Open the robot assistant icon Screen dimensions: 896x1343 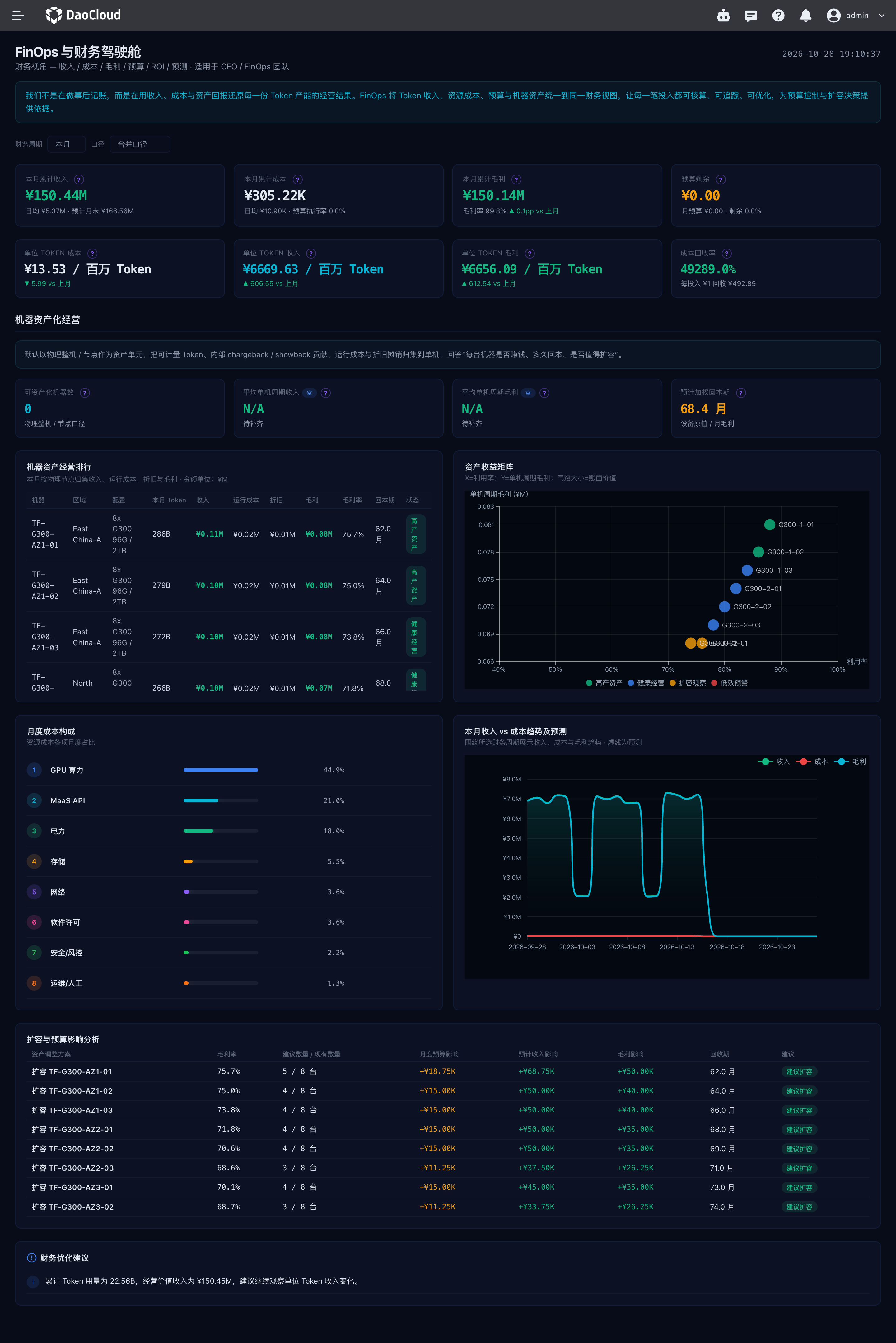click(723, 16)
